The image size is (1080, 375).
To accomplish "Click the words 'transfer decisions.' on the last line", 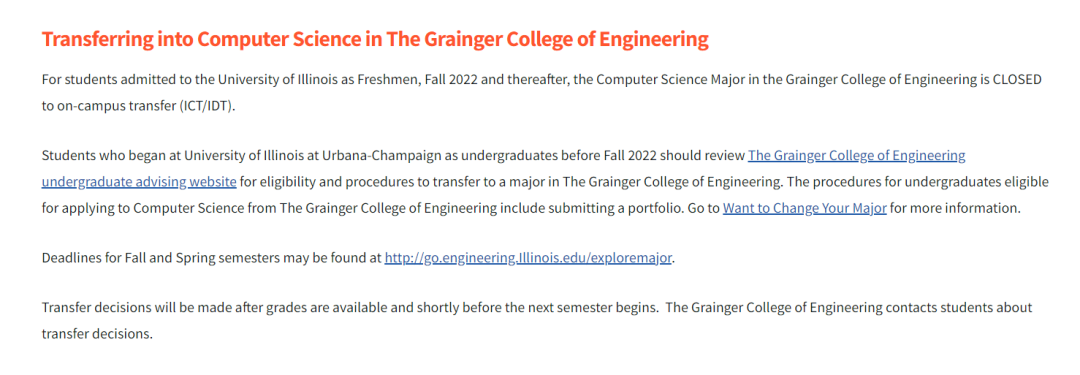I will coord(96,334).
